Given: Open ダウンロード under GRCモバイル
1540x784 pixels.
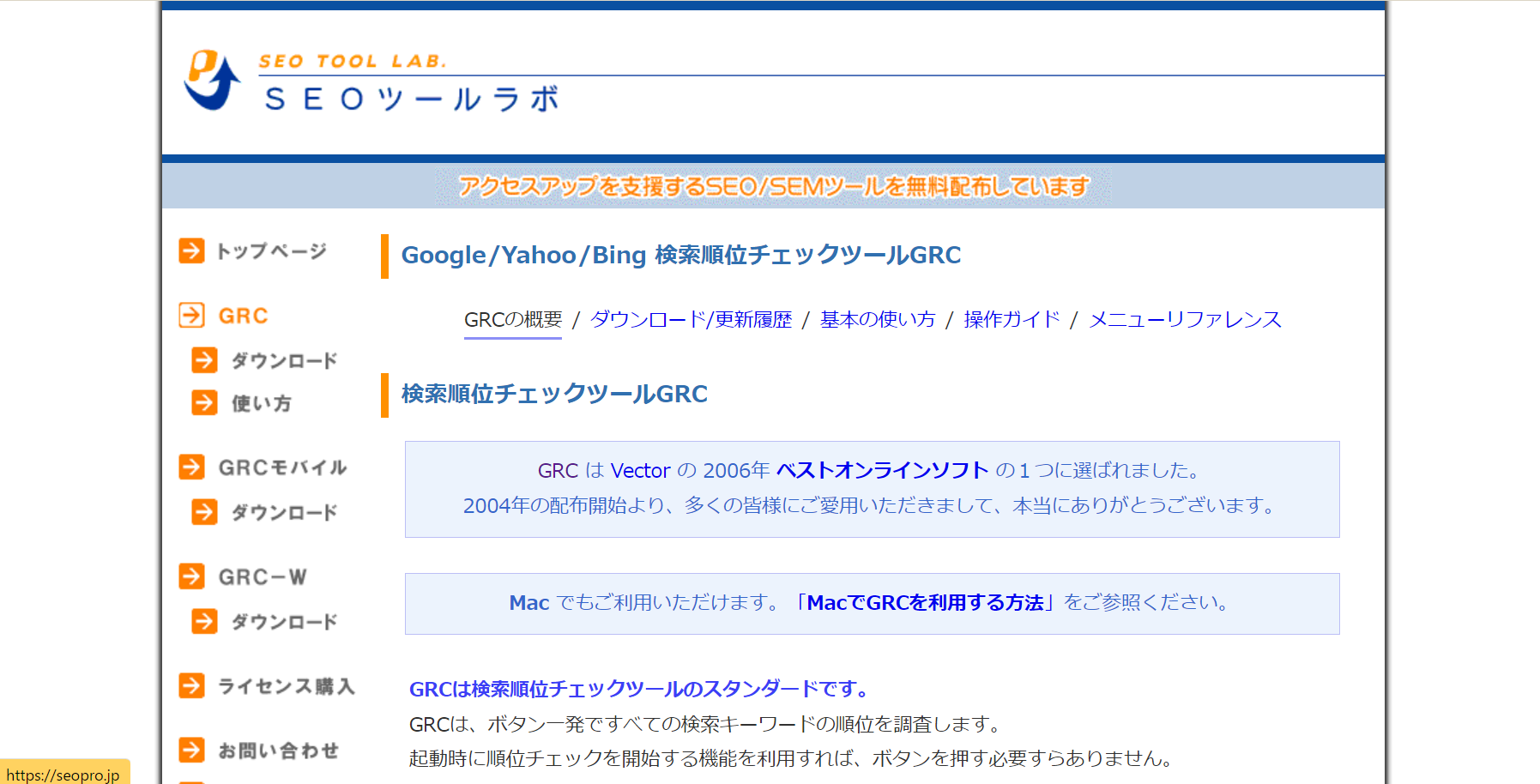Looking at the screenshot, I should pos(284,513).
